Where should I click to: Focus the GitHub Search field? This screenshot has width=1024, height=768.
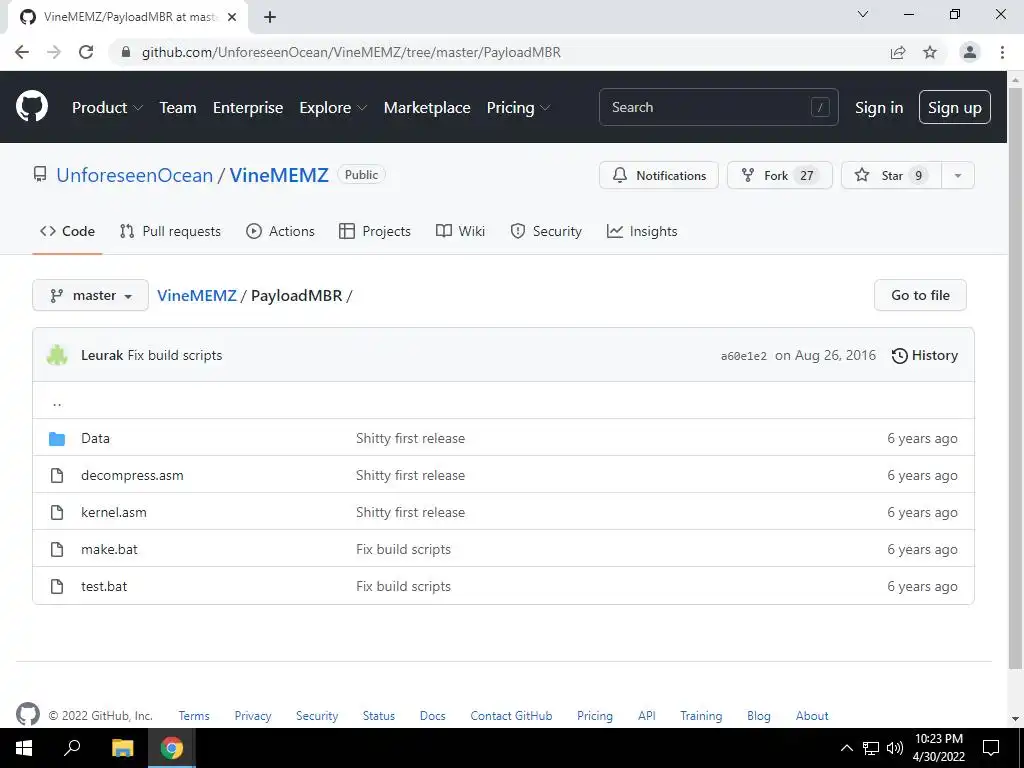718,107
